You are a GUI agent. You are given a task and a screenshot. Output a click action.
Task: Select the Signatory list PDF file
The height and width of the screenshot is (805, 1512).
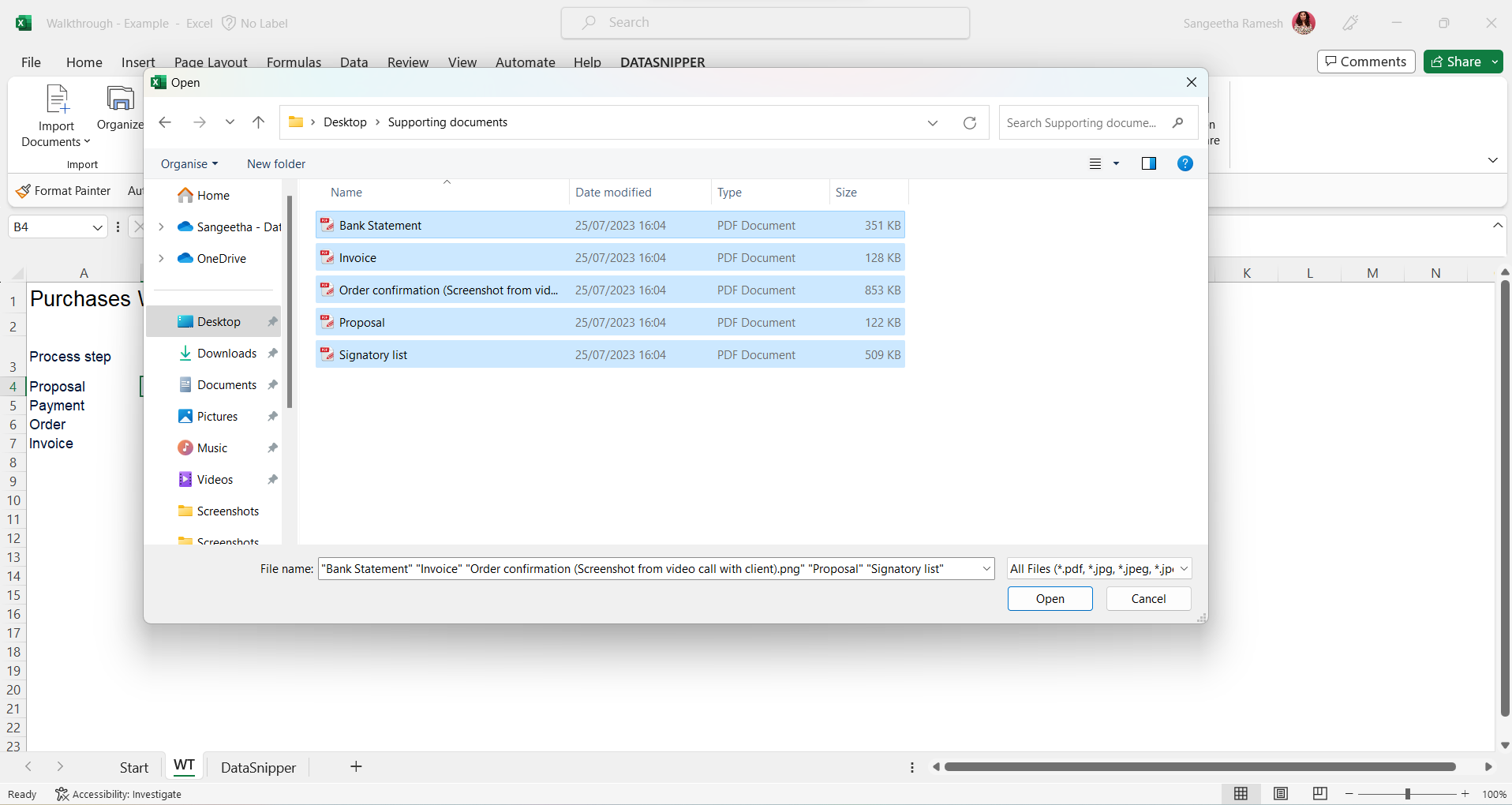click(x=373, y=354)
